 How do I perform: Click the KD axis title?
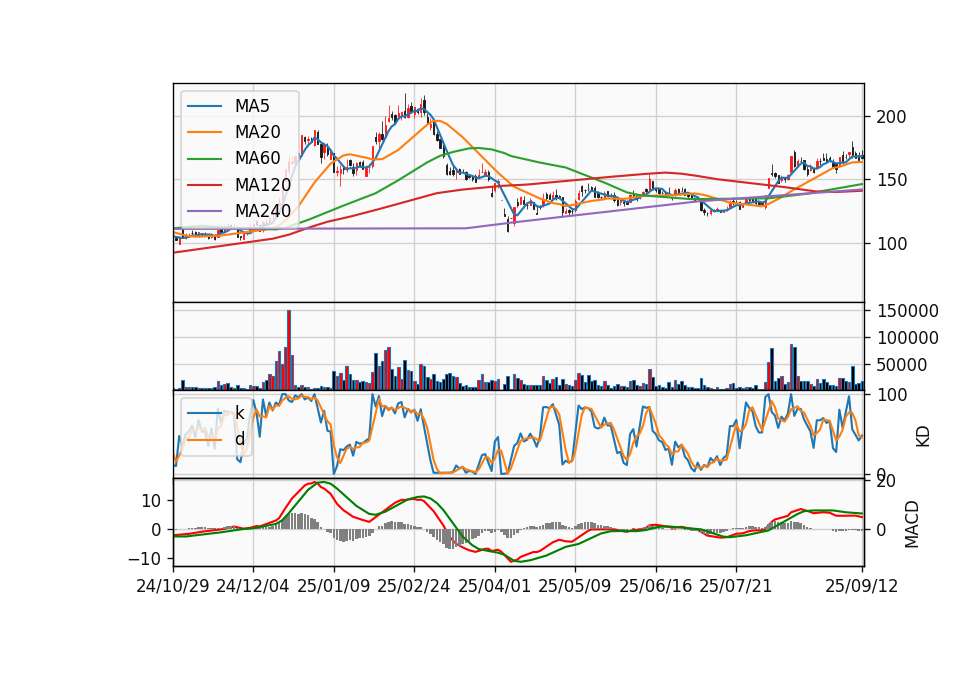tap(922, 437)
